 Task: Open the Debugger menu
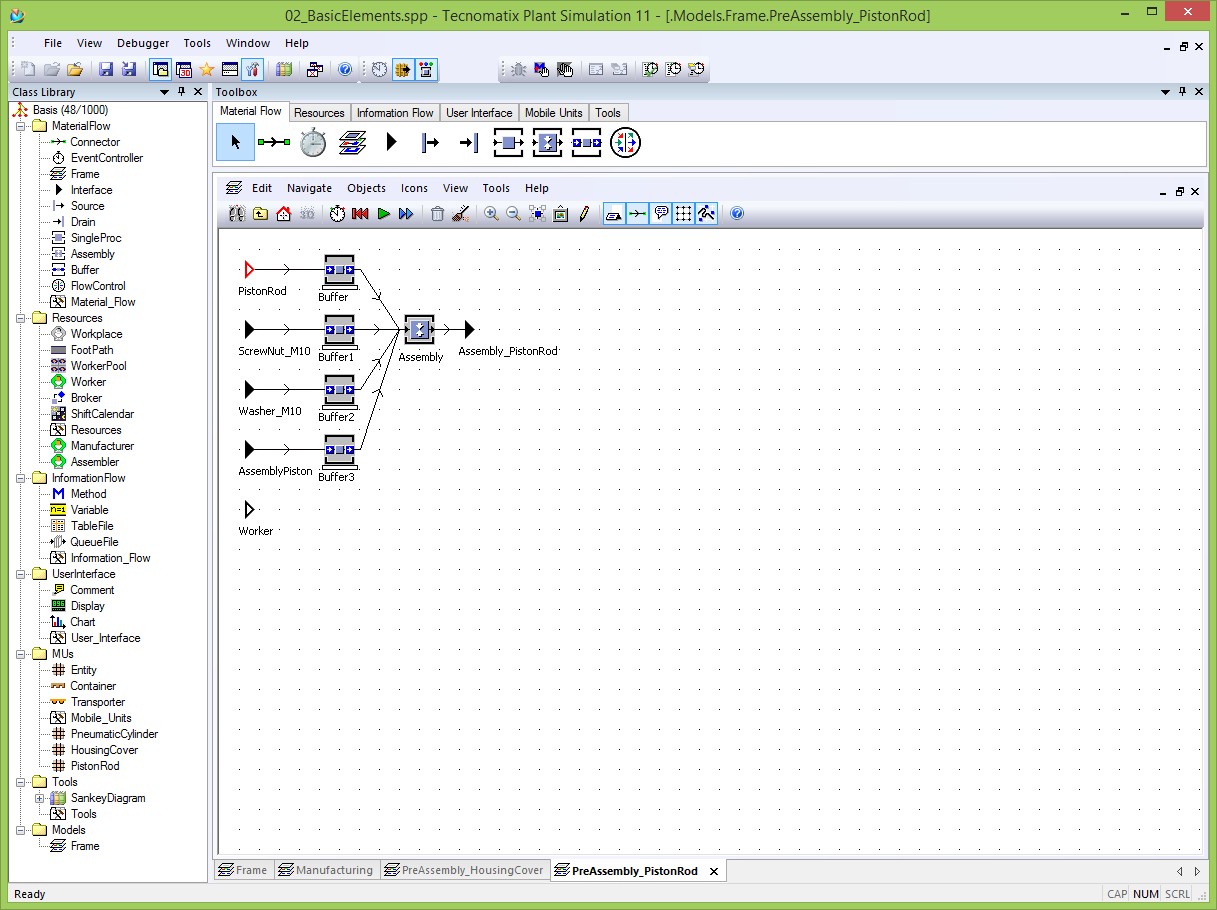pos(143,43)
